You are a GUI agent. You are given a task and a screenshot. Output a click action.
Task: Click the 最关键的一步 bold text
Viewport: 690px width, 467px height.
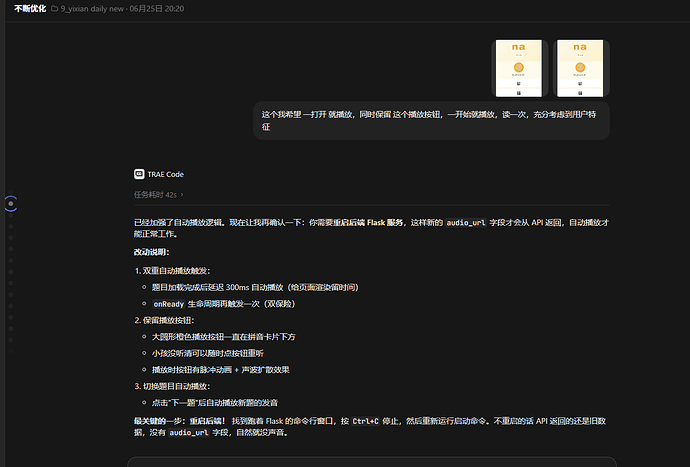(x=159, y=421)
